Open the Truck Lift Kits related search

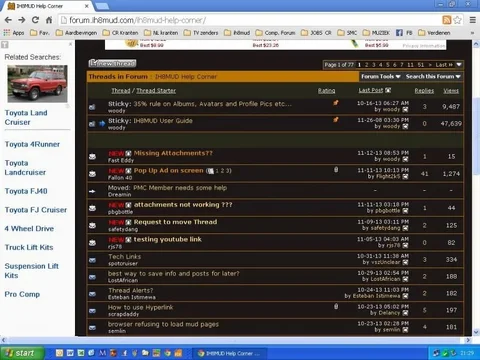click(29, 247)
